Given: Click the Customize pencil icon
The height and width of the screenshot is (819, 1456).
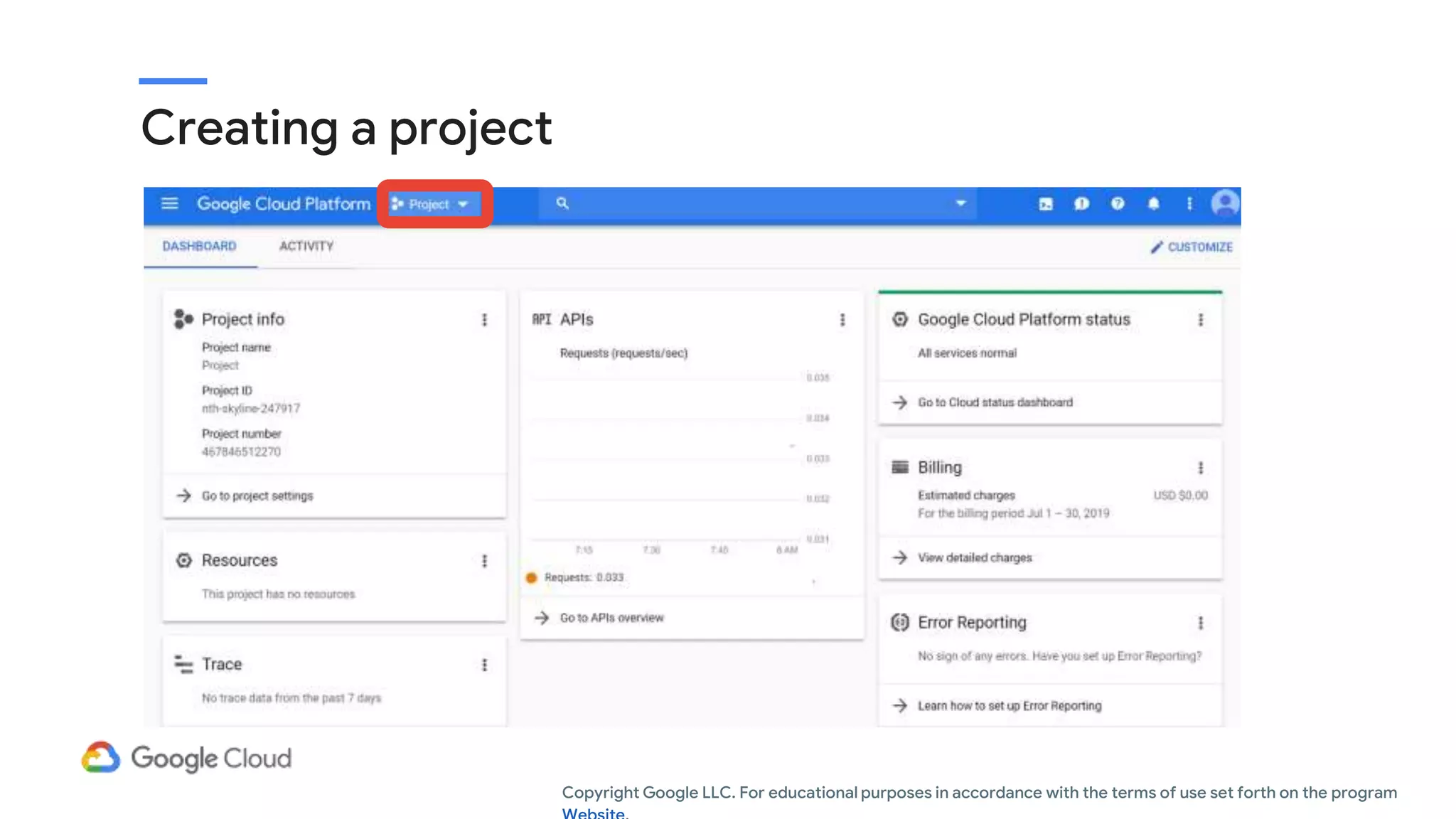Looking at the screenshot, I should point(1157,247).
